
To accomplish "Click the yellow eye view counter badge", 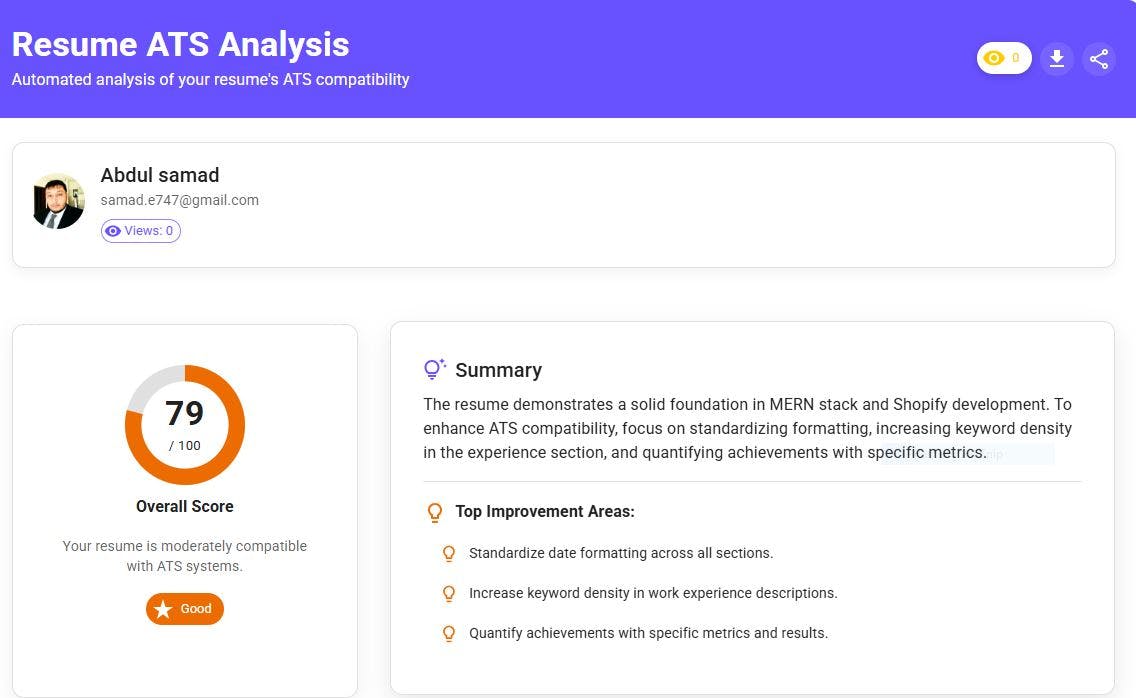I will pos(1003,59).
